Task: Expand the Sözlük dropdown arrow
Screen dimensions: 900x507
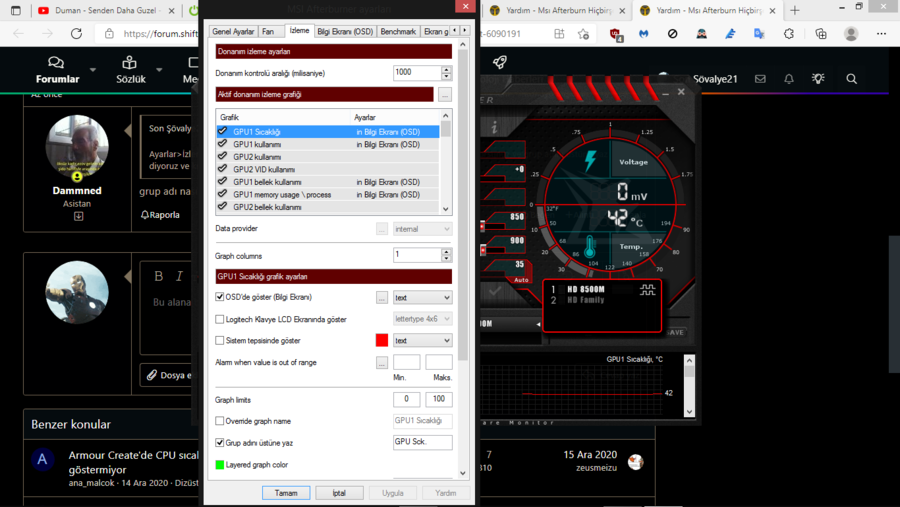Action: [x=159, y=70]
